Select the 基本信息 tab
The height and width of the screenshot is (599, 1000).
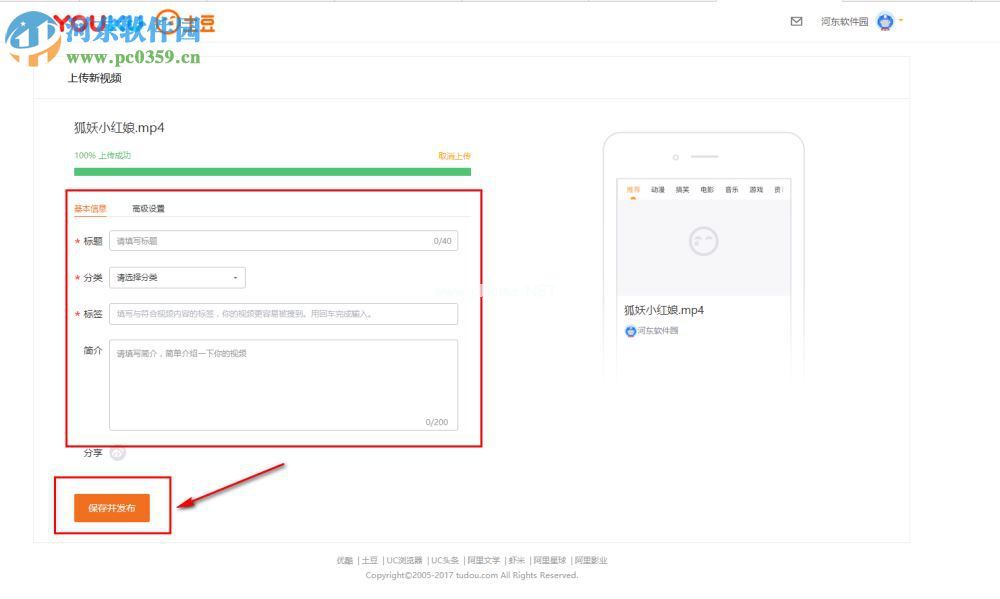[90, 209]
